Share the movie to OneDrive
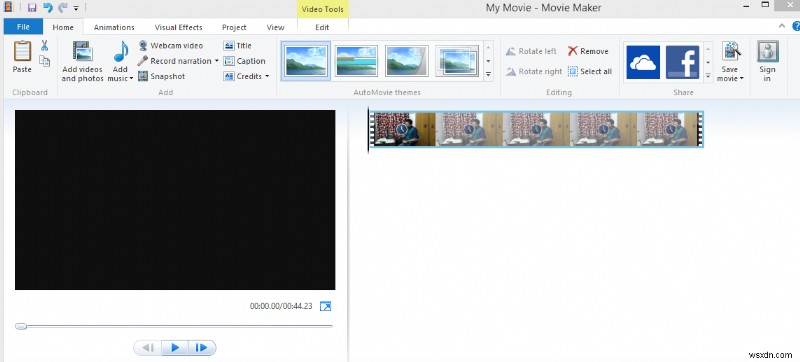Viewport: 800px width, 362px height. [x=643, y=62]
